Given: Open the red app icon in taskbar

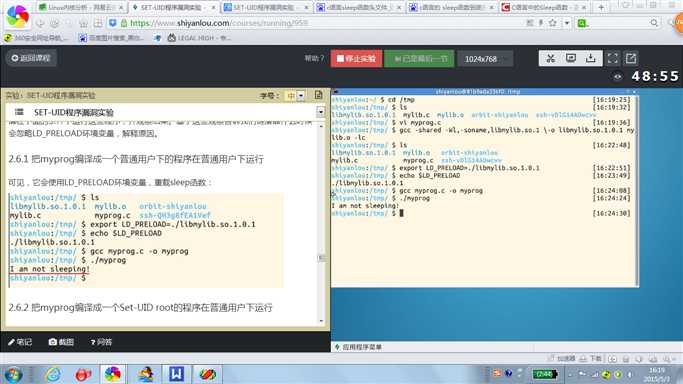Looking at the screenshot, I should coord(83,374).
